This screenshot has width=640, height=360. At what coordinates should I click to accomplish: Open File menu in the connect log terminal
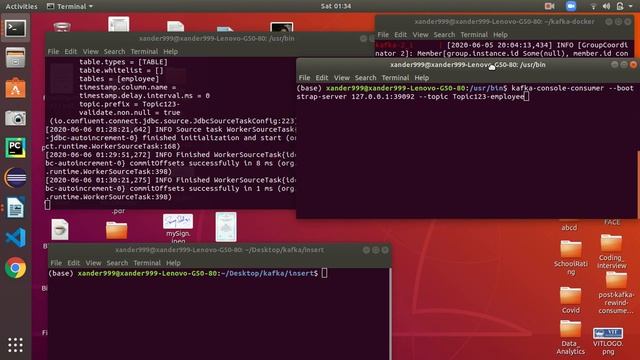coord(53,51)
